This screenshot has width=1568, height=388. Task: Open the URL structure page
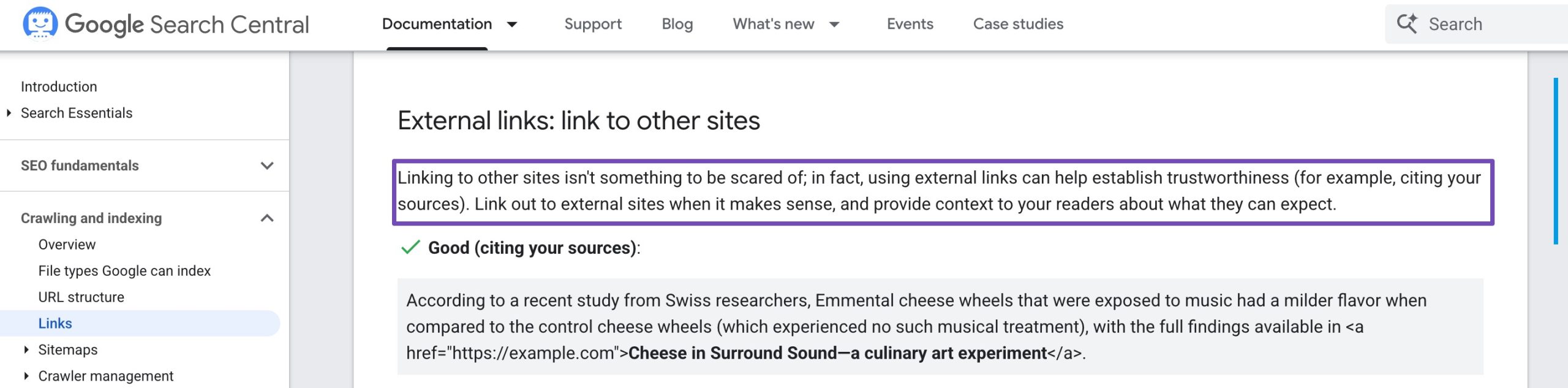point(81,297)
